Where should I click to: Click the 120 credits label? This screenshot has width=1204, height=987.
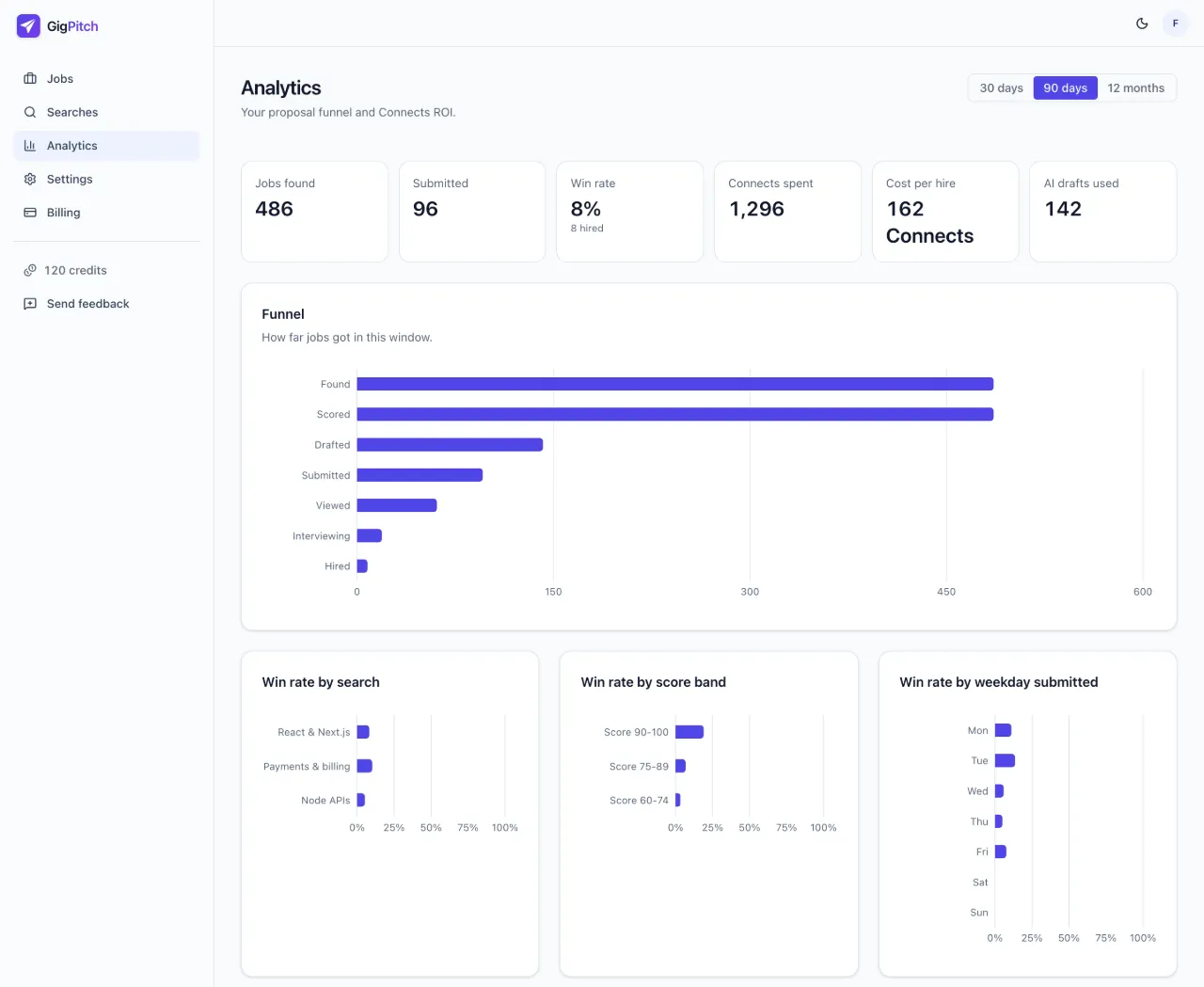coord(75,270)
